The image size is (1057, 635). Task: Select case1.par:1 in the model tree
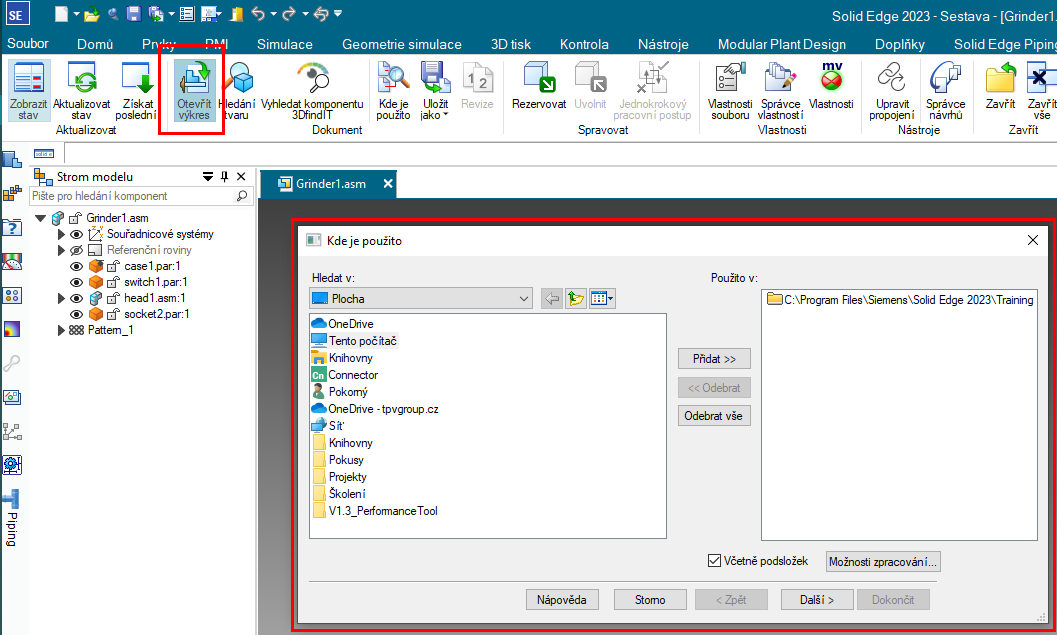152,266
